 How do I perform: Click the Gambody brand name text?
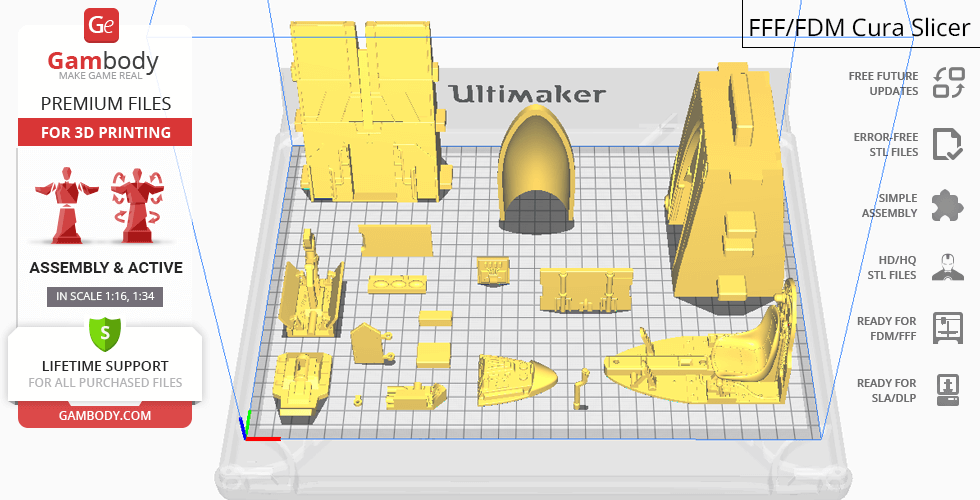[103, 61]
